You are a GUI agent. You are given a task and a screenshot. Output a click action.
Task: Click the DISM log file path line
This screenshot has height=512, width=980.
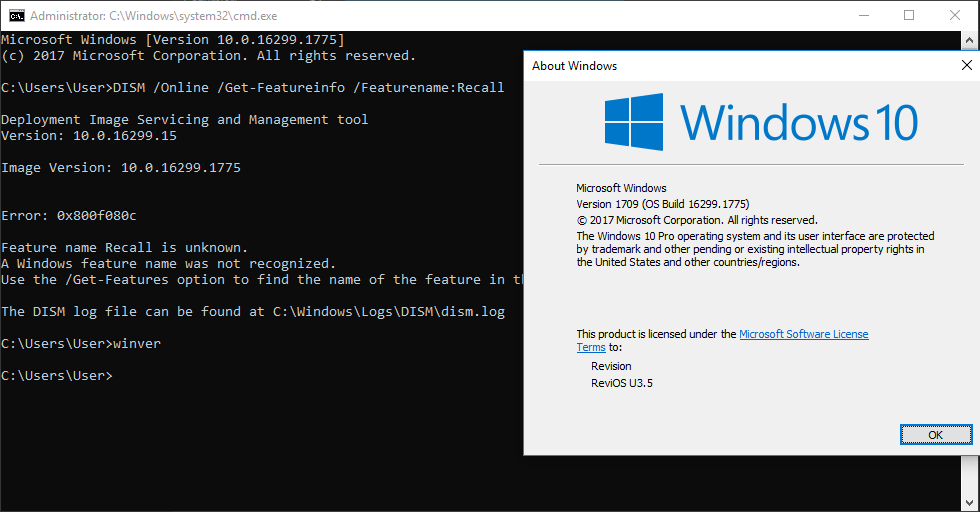point(252,311)
